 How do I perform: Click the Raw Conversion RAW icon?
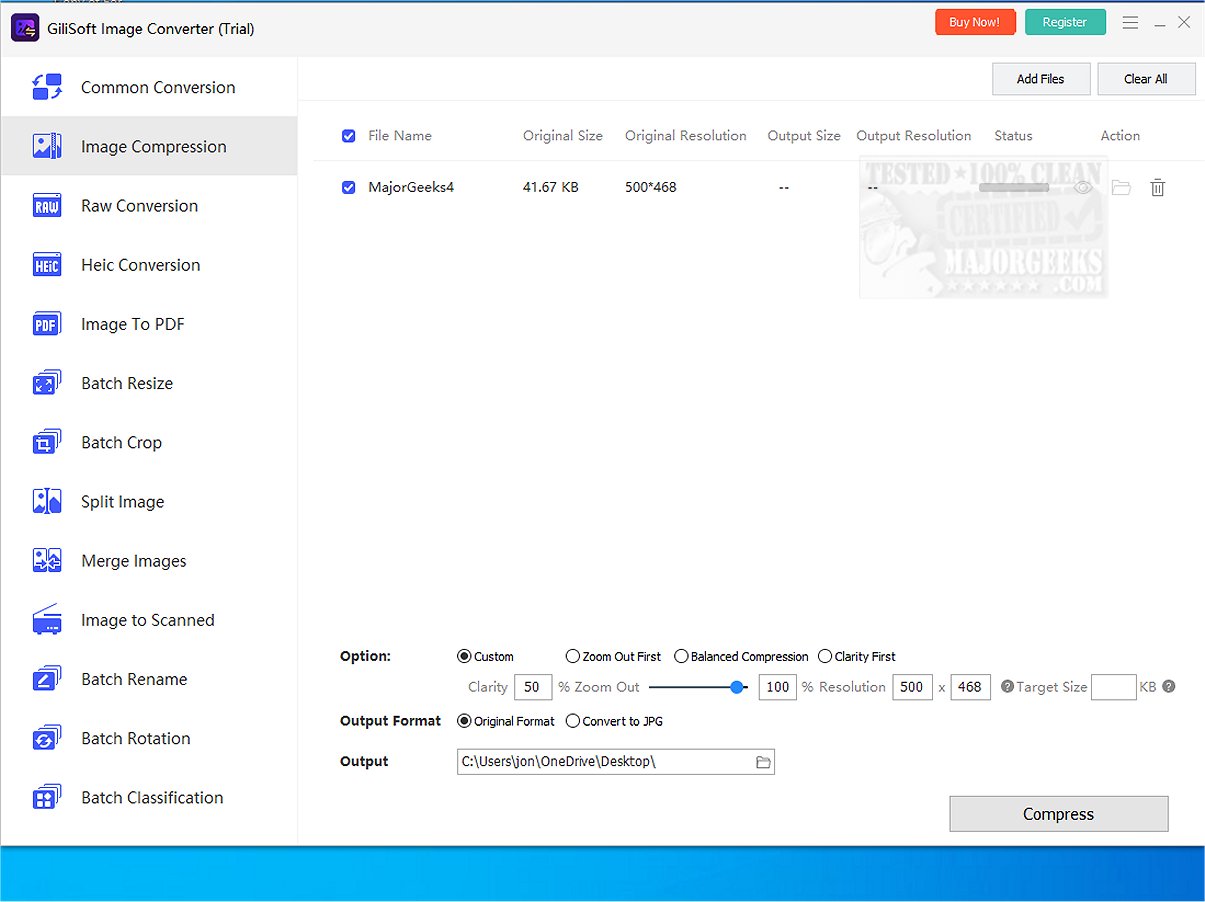[47, 205]
